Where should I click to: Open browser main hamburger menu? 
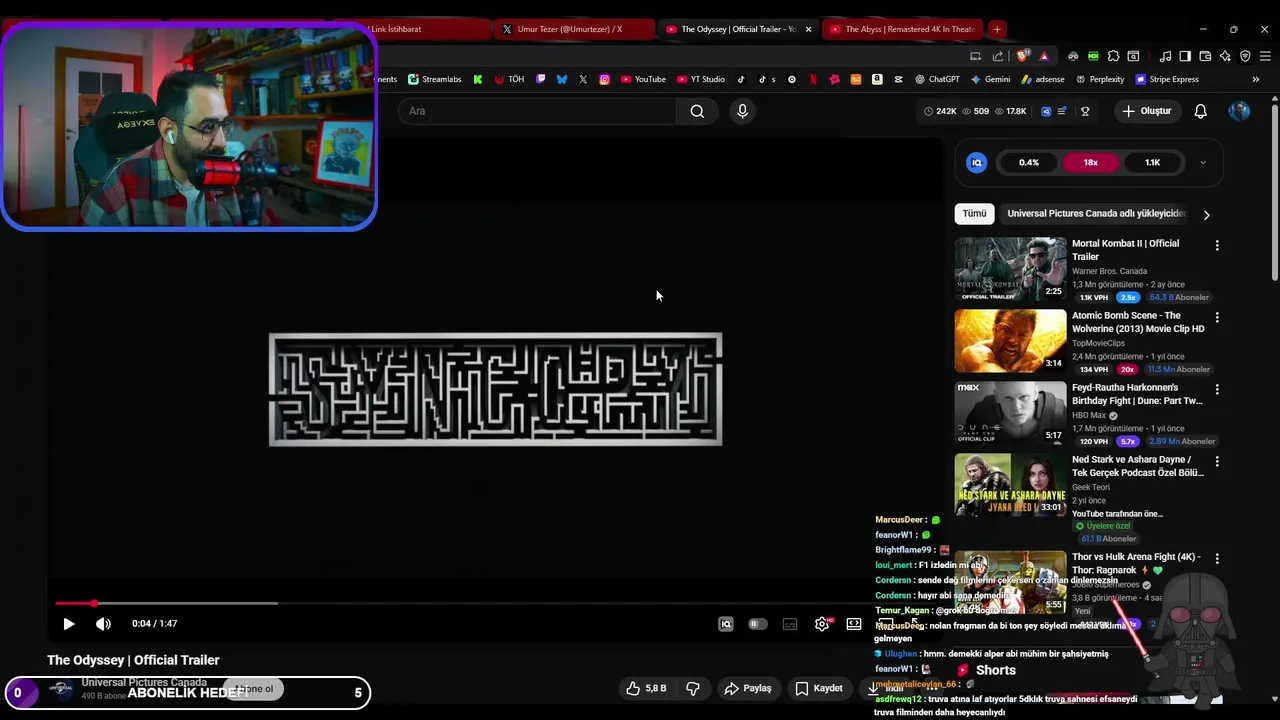pos(1264,56)
